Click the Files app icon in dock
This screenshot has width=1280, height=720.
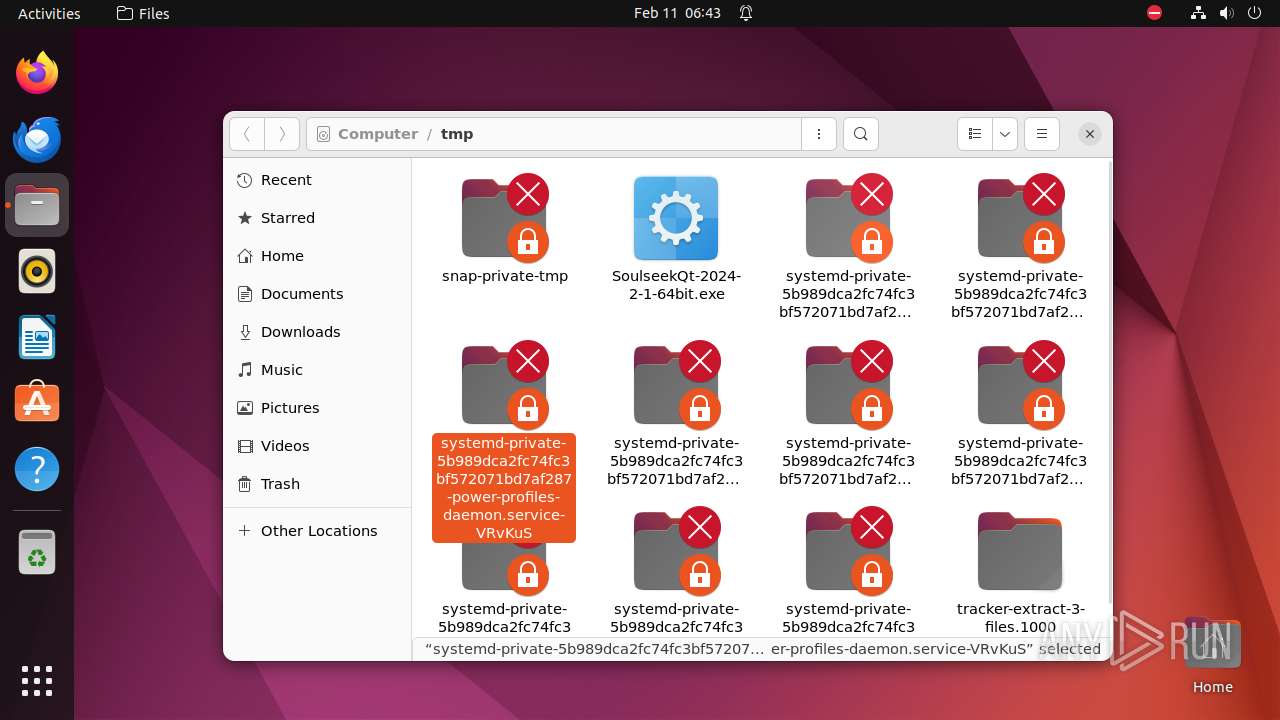pos(37,205)
